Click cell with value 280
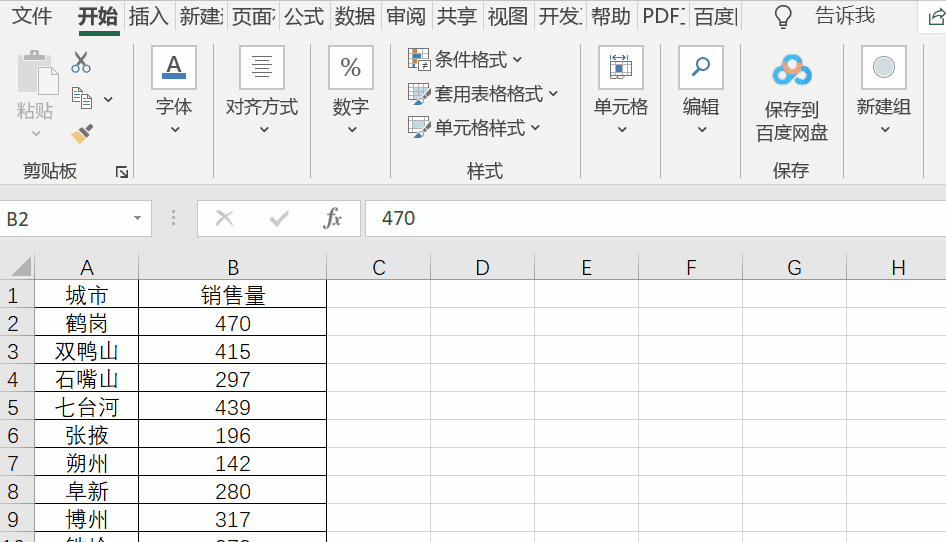Viewport: 946px width, 542px height. pyautogui.click(x=233, y=491)
